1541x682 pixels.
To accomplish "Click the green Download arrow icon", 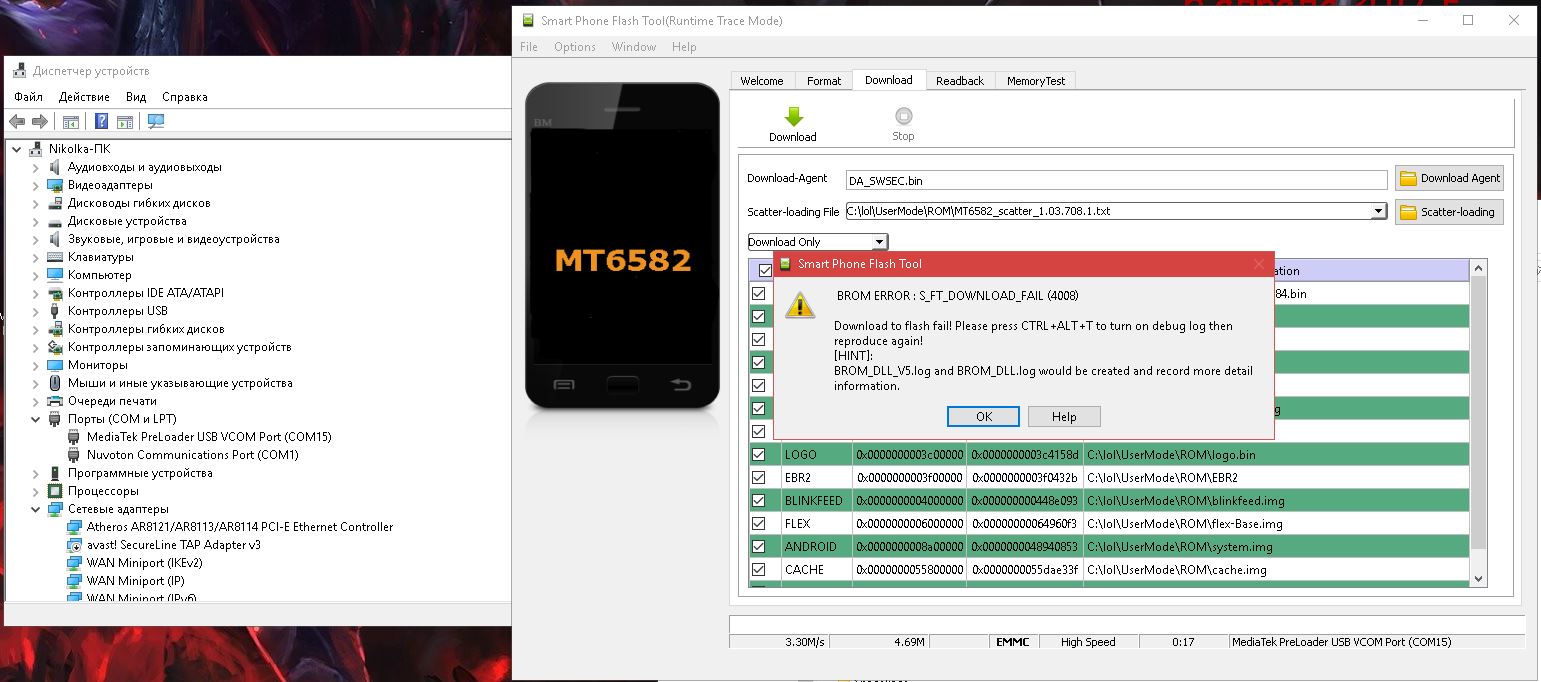I will (793, 117).
